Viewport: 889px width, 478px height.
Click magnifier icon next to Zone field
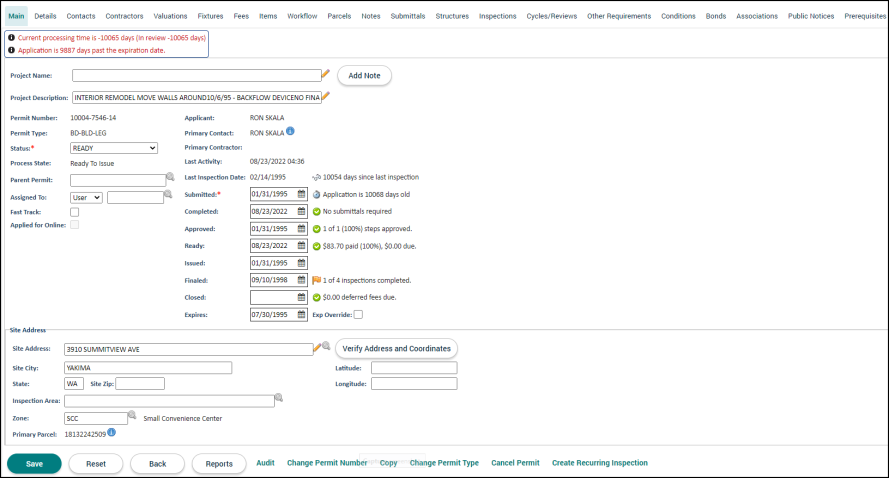coord(133,415)
